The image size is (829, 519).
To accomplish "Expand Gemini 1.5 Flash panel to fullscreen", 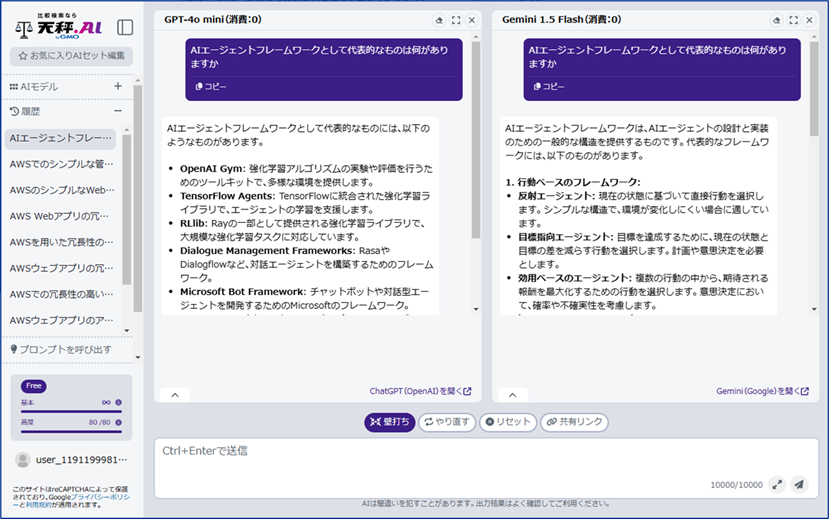I will [794, 20].
